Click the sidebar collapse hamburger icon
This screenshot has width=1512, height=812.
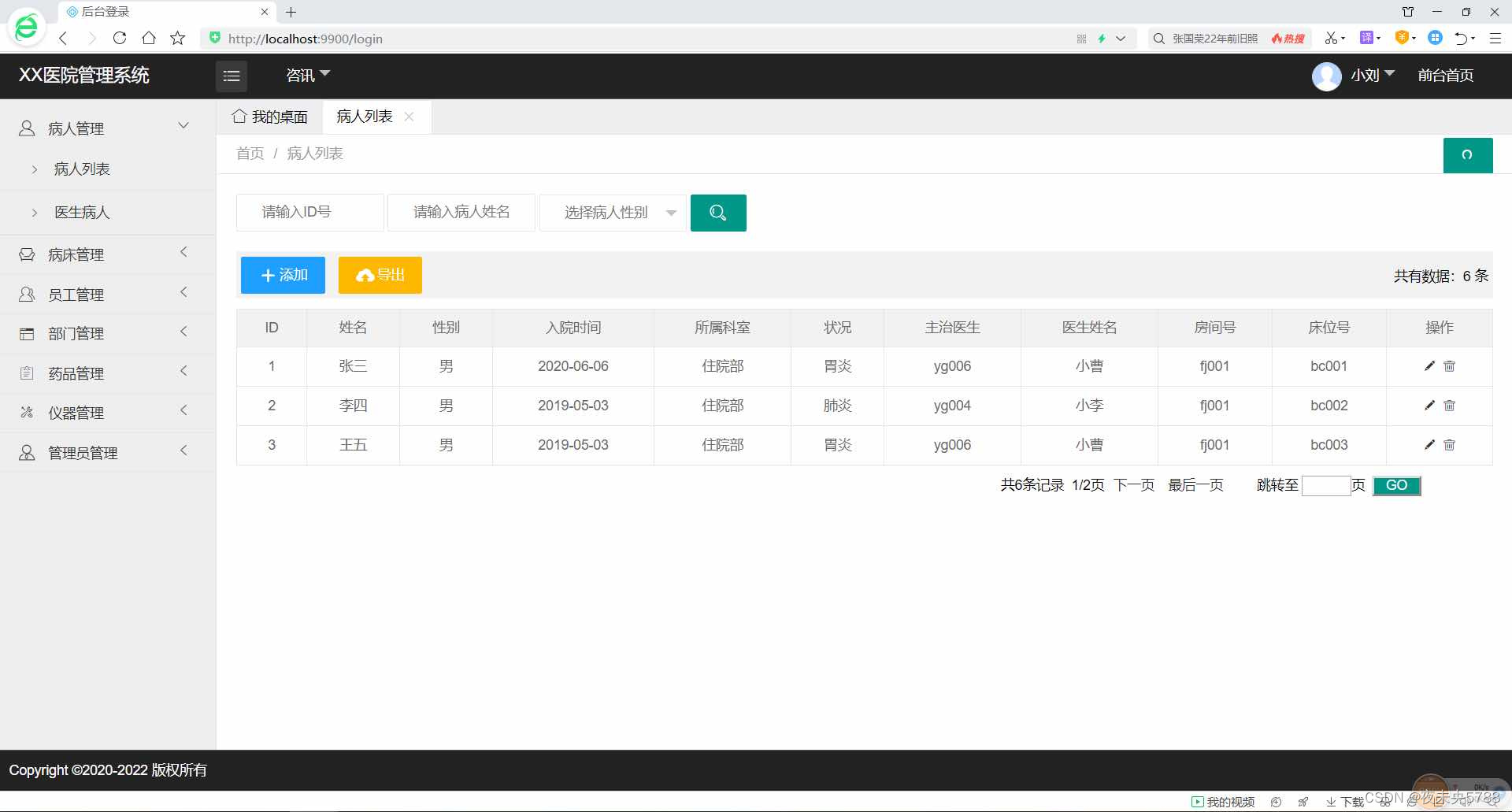(x=232, y=76)
